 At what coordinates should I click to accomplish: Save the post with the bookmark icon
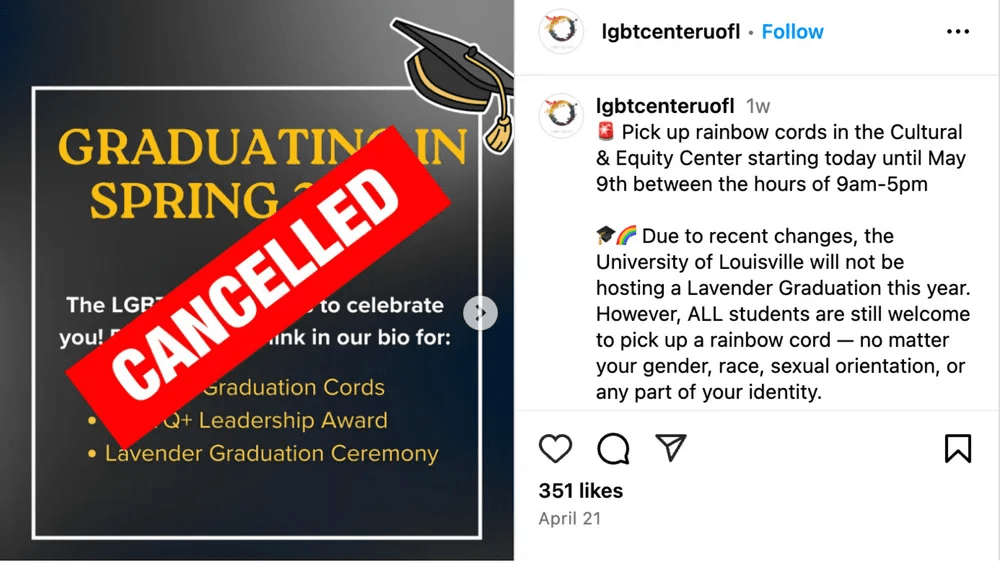click(957, 448)
